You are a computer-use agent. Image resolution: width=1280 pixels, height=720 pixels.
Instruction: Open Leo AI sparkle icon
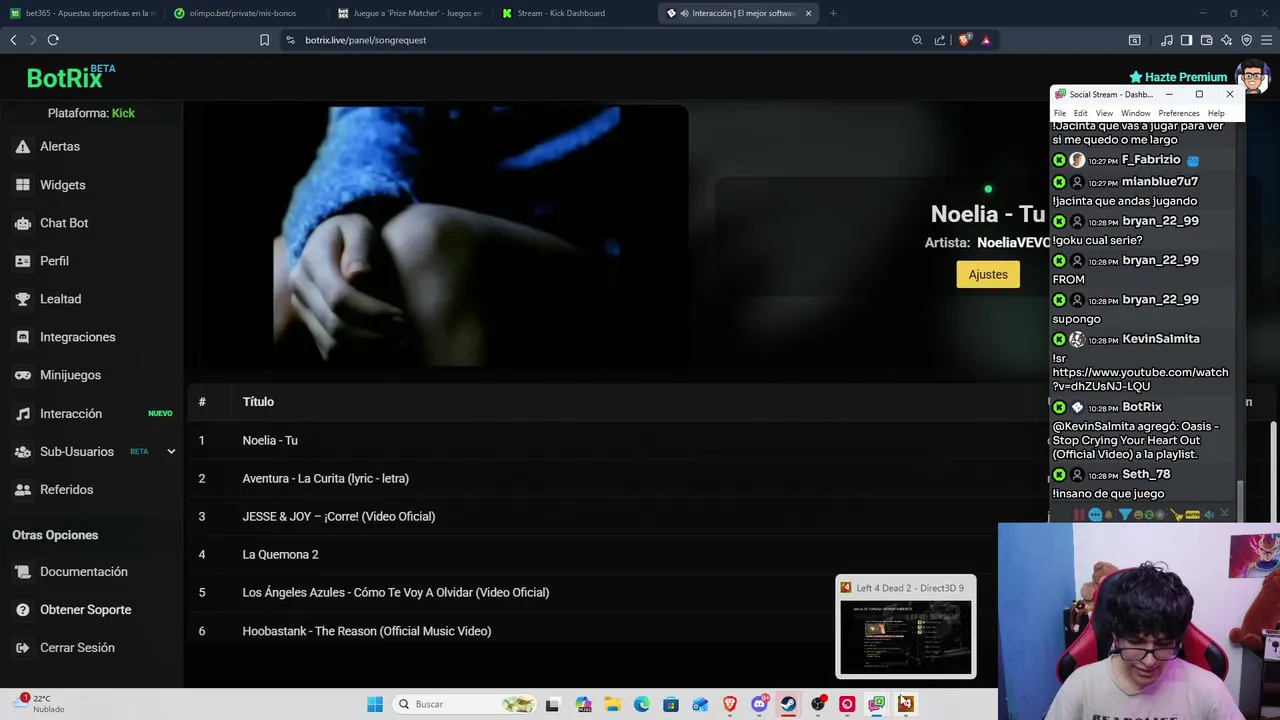[1227, 40]
